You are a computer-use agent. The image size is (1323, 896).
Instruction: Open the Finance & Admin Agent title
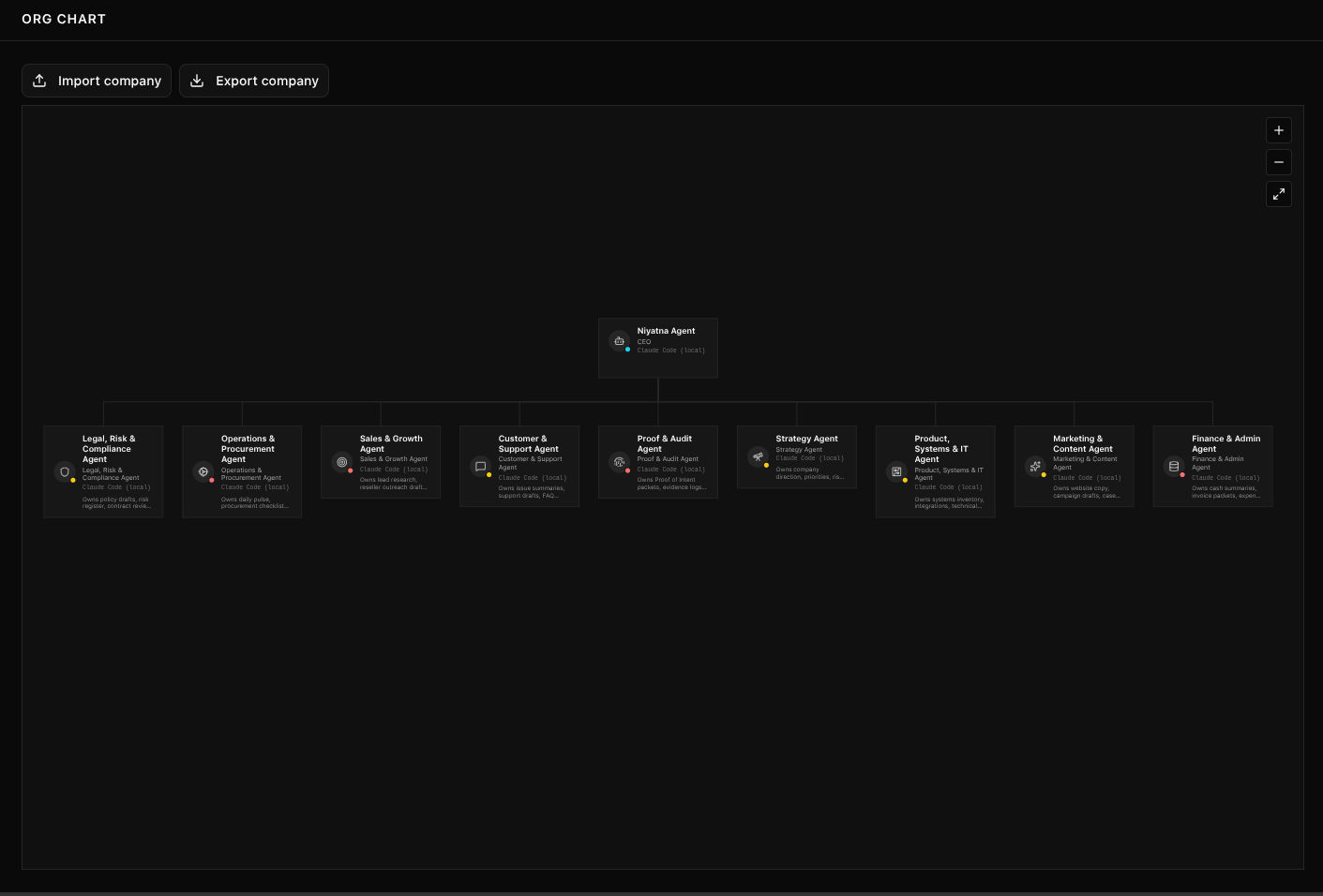[1225, 443]
